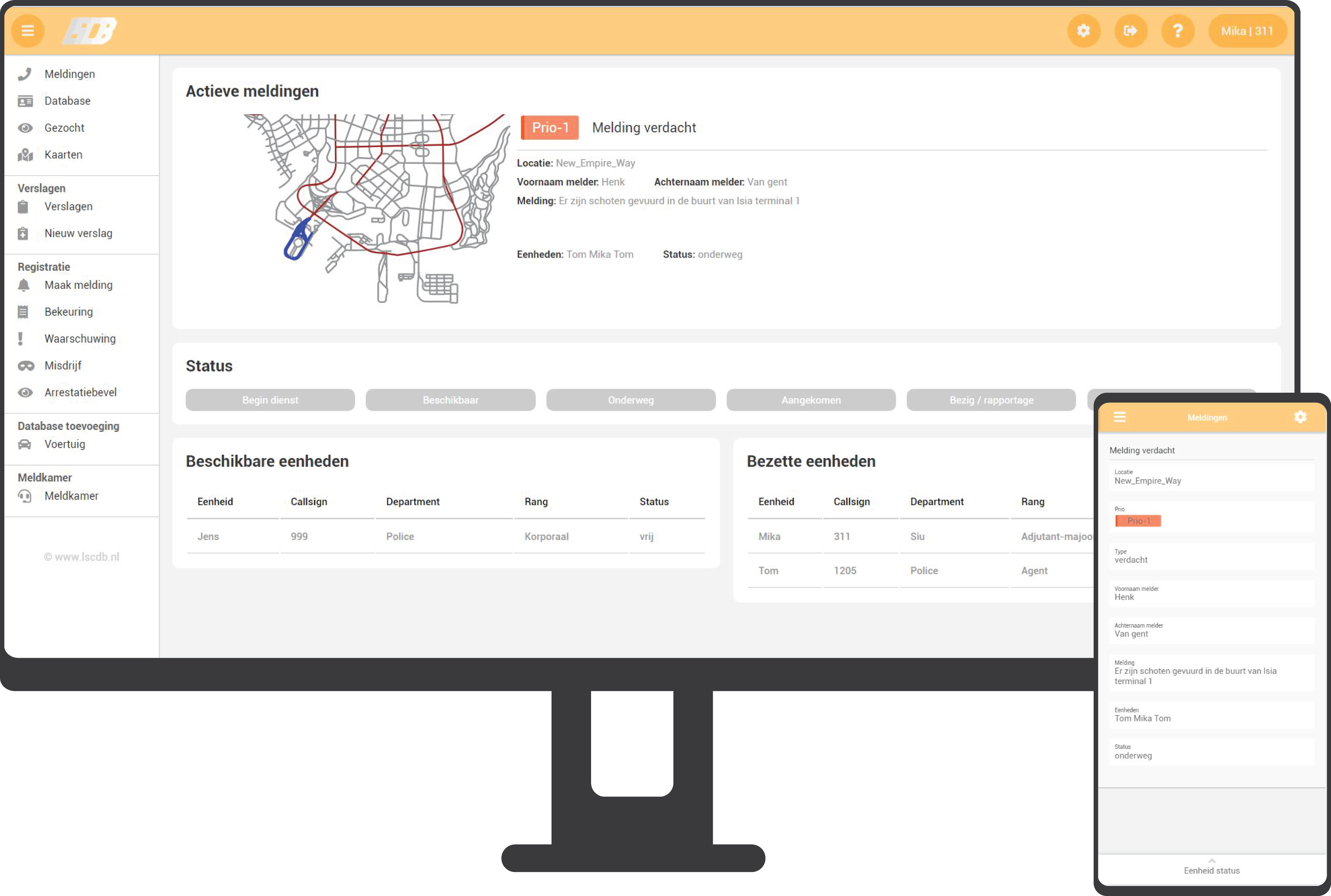Click the Kaarten map icon in sidebar
The height and width of the screenshot is (896, 1331).
[25, 155]
